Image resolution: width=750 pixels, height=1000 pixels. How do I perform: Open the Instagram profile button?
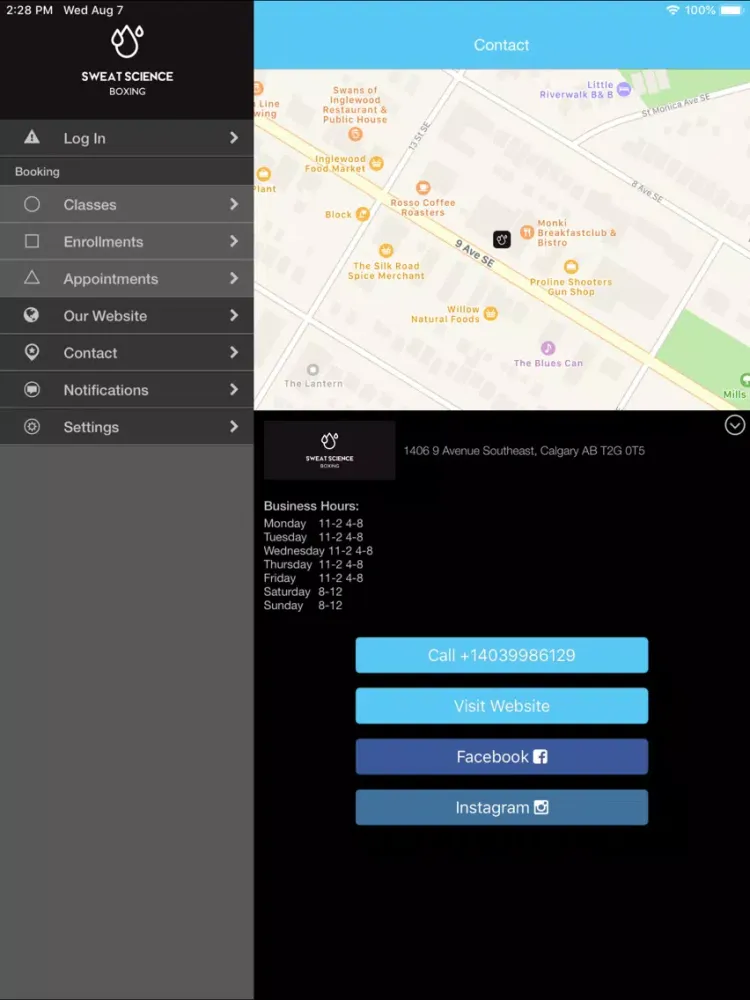[x=501, y=807]
